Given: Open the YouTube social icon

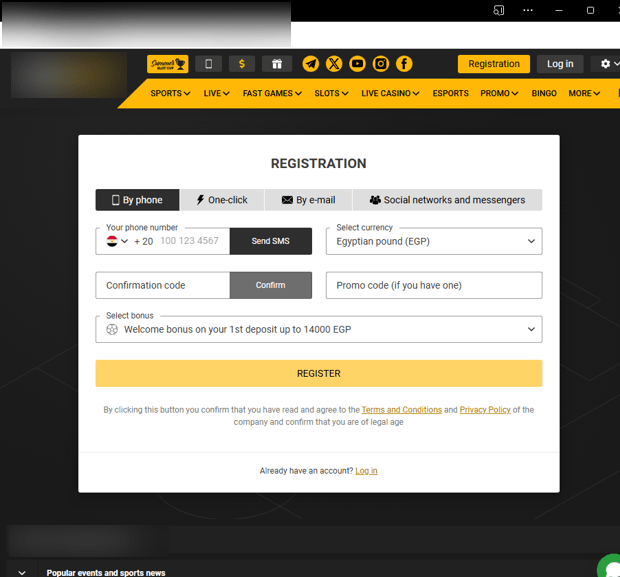Looking at the screenshot, I should click(x=357, y=64).
